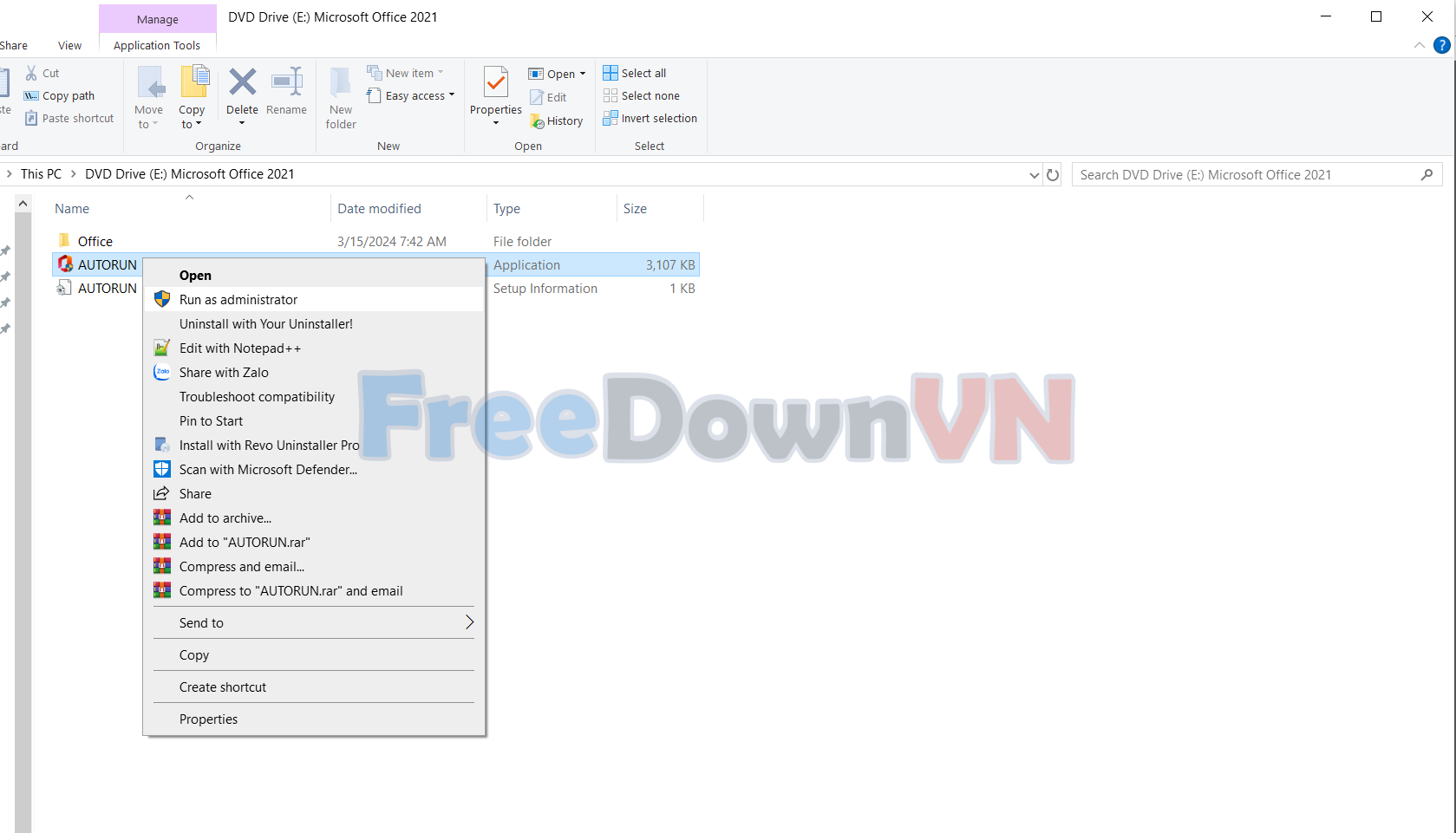Open the address bar history dropdown

pyautogui.click(x=1034, y=175)
